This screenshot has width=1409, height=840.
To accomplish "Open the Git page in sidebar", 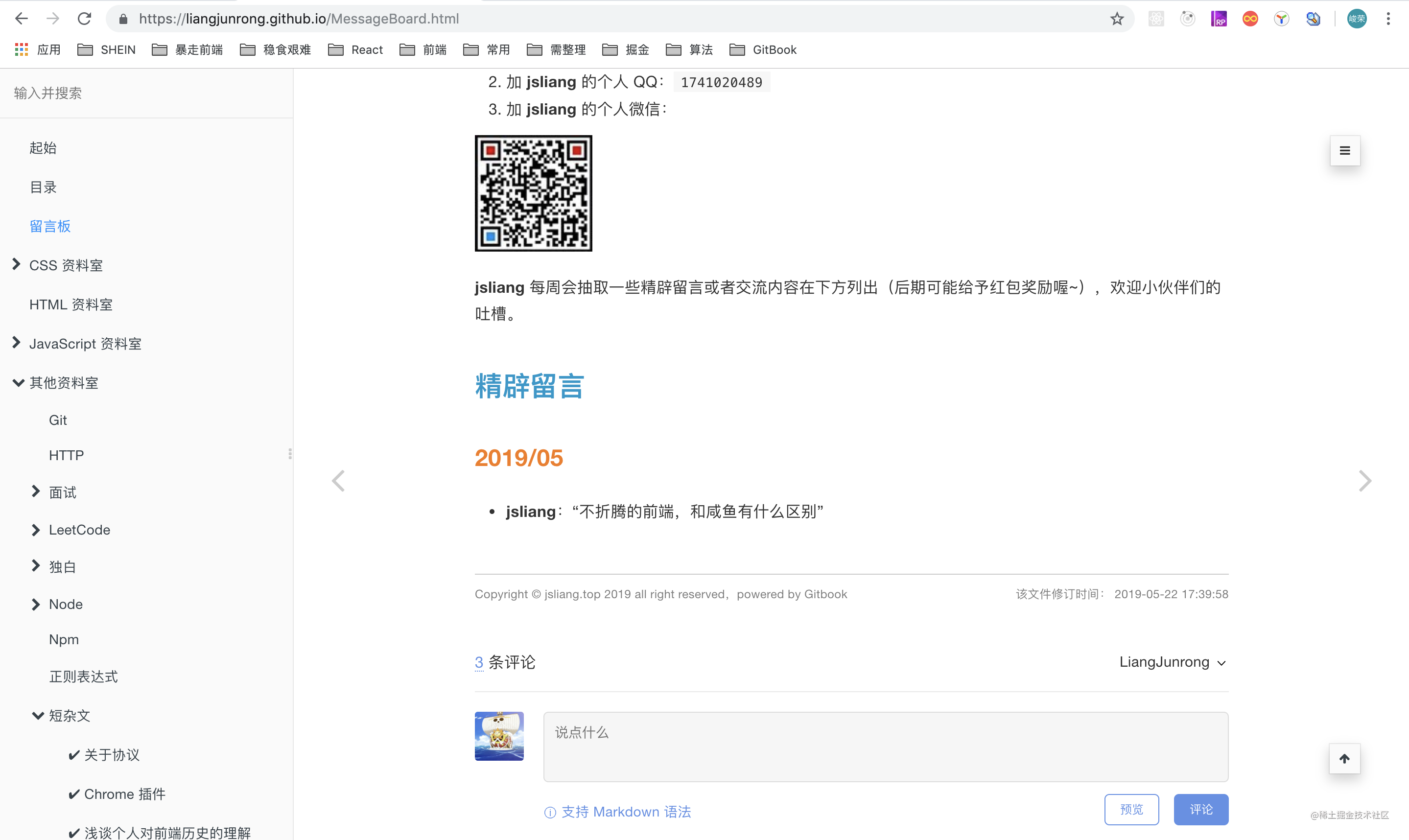I will [x=58, y=420].
